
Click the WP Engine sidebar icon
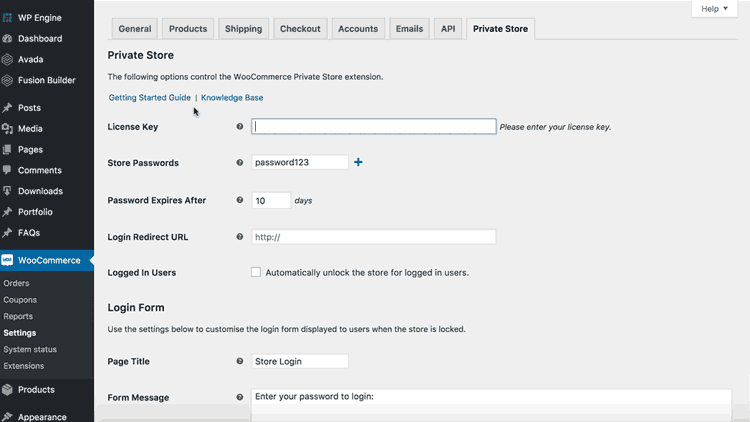pyautogui.click(x=7, y=18)
